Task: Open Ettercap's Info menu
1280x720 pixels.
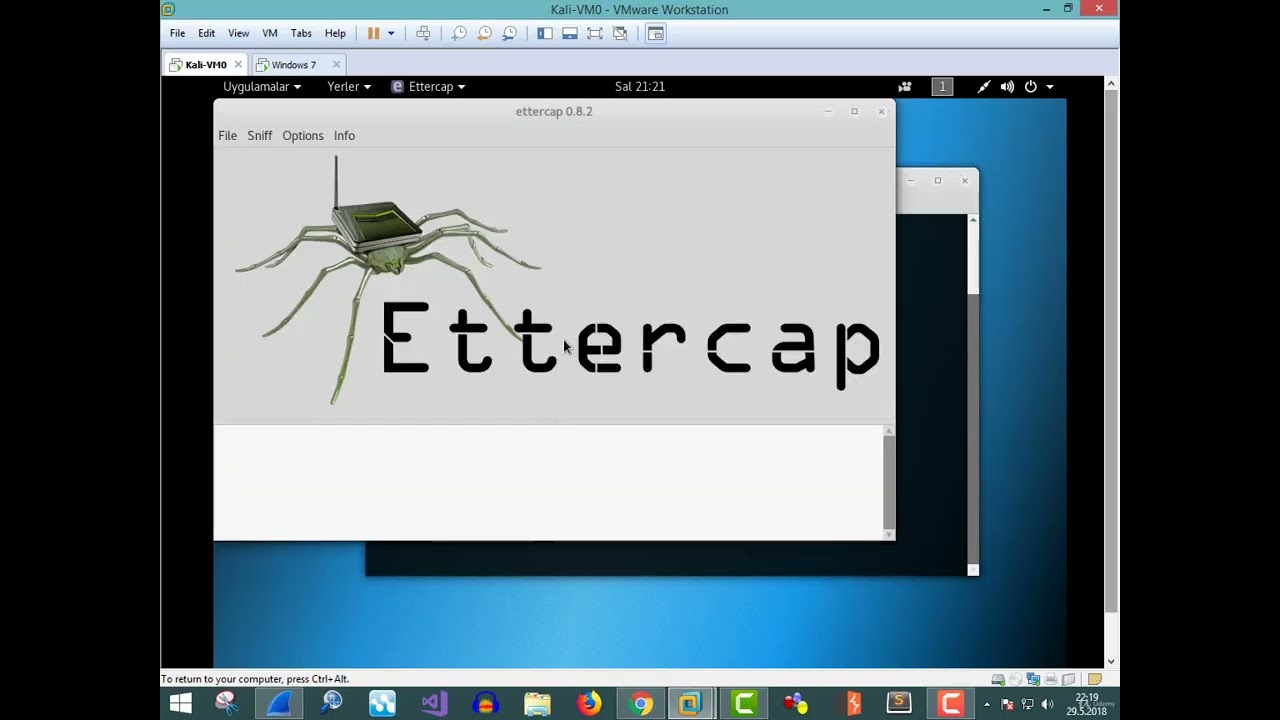Action: click(344, 136)
